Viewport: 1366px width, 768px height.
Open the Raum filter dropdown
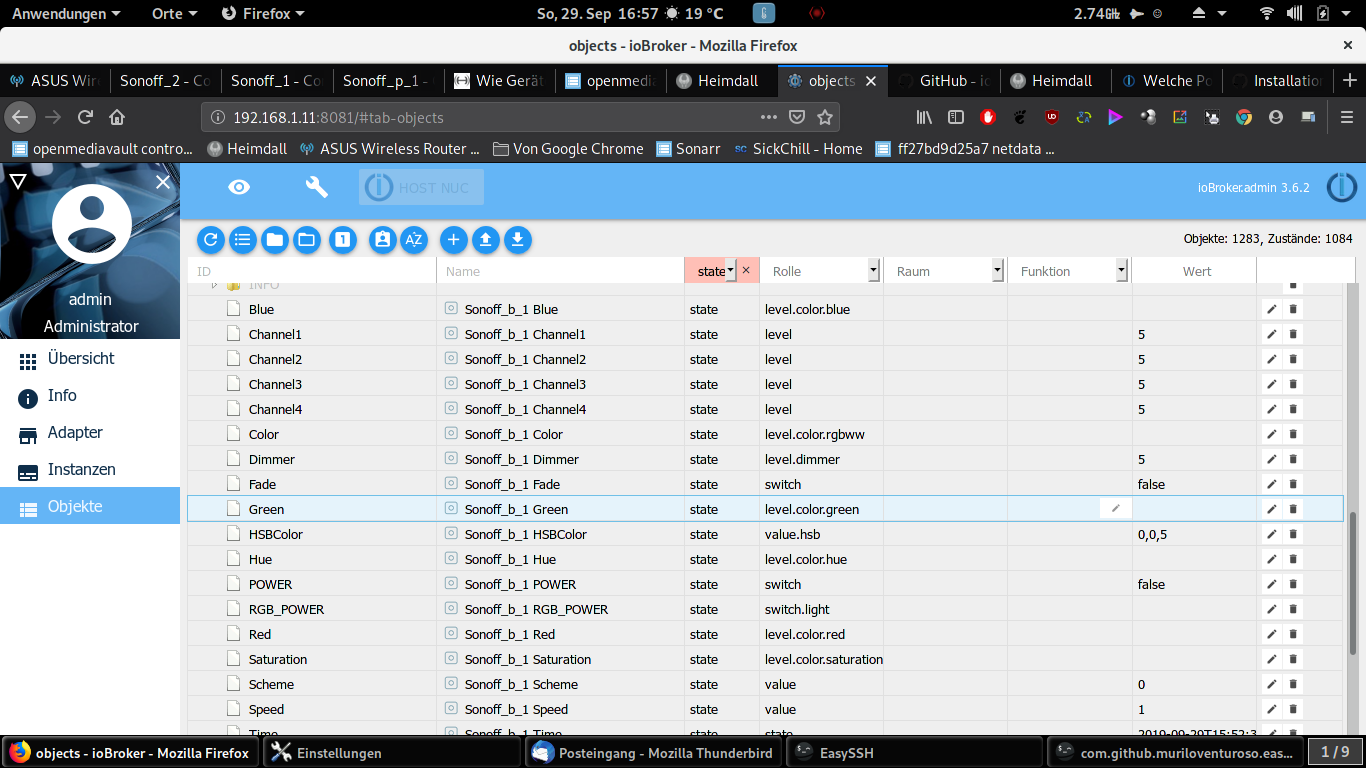coord(997,271)
